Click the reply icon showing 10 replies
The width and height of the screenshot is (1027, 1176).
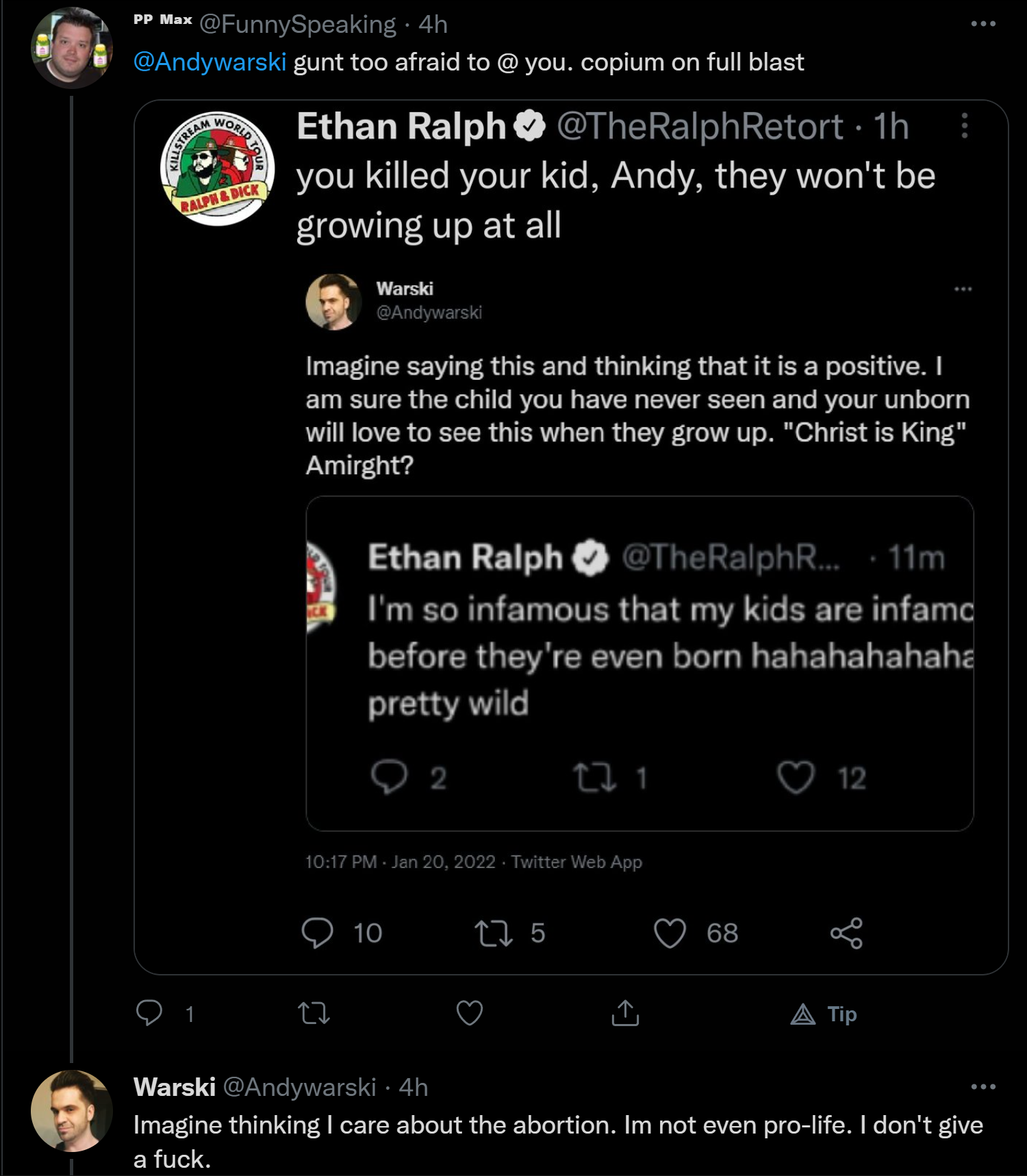tap(317, 933)
